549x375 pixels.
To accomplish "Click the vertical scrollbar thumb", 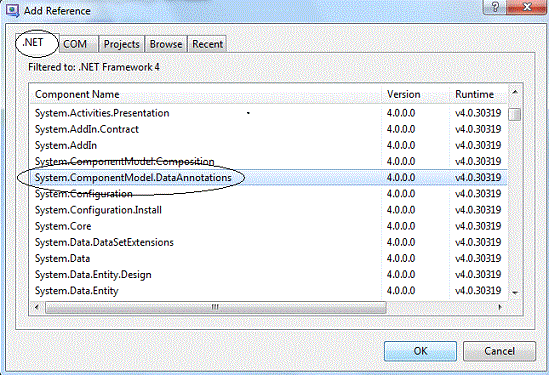I will pos(515,114).
